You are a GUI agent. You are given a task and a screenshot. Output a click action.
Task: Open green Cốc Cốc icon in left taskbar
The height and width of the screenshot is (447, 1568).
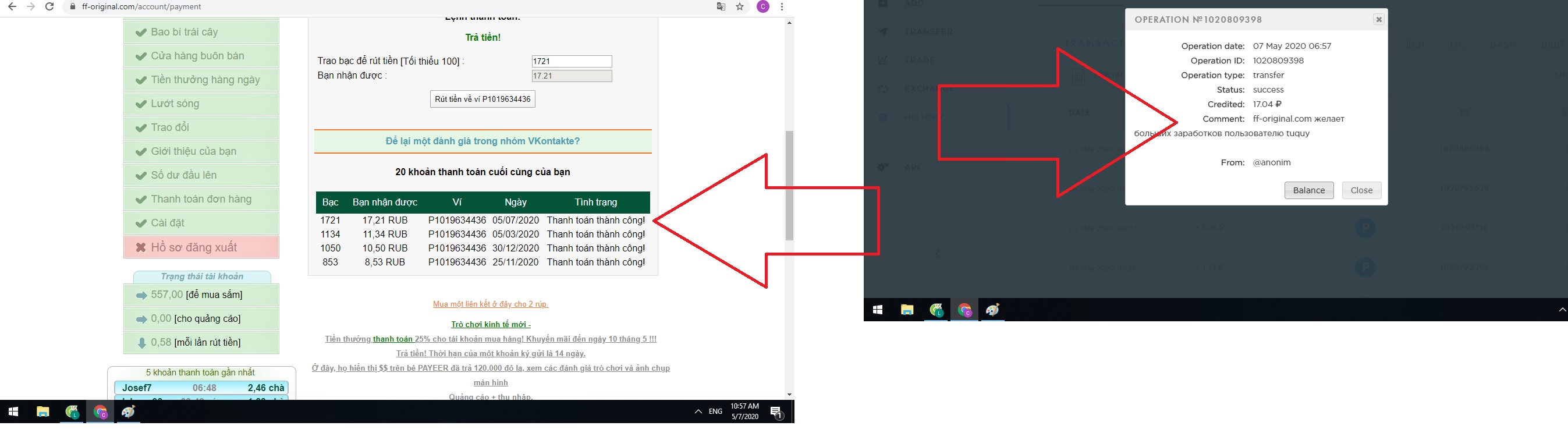click(72, 412)
